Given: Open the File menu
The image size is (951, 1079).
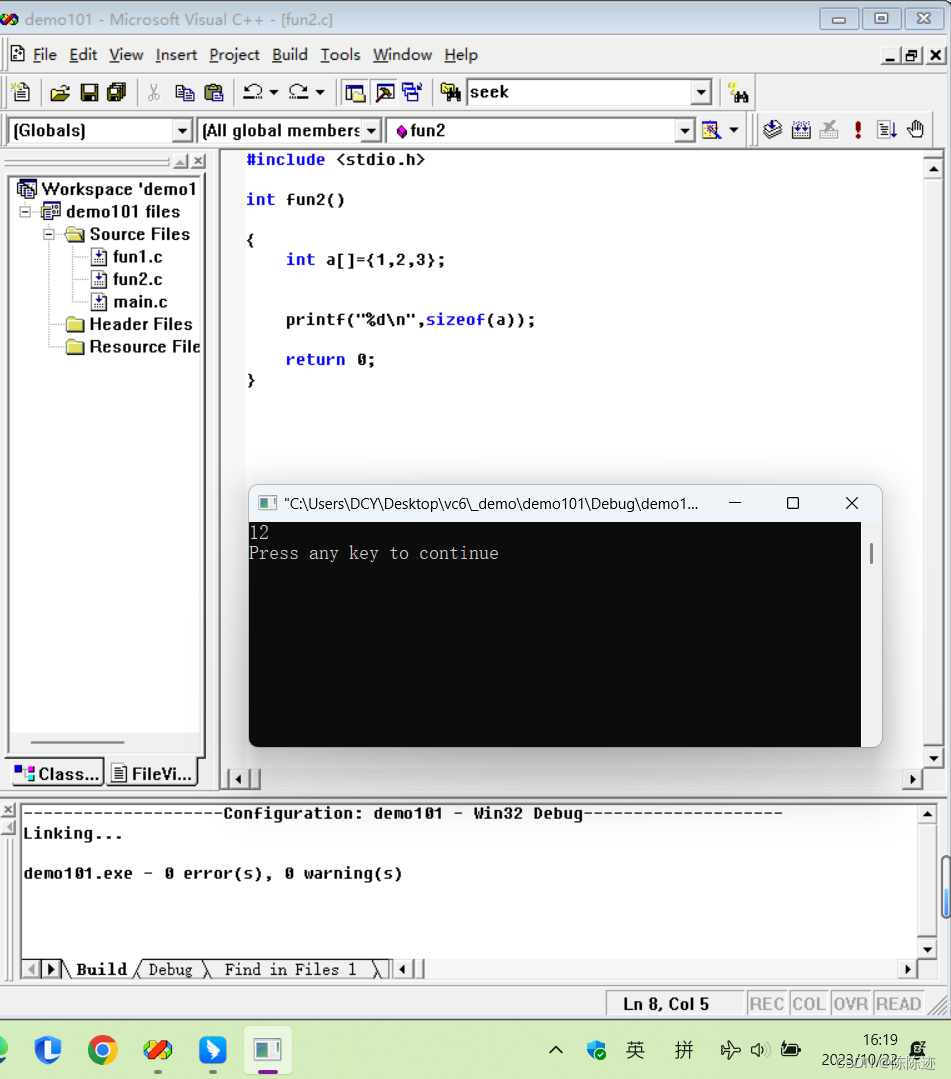Looking at the screenshot, I should 45,55.
